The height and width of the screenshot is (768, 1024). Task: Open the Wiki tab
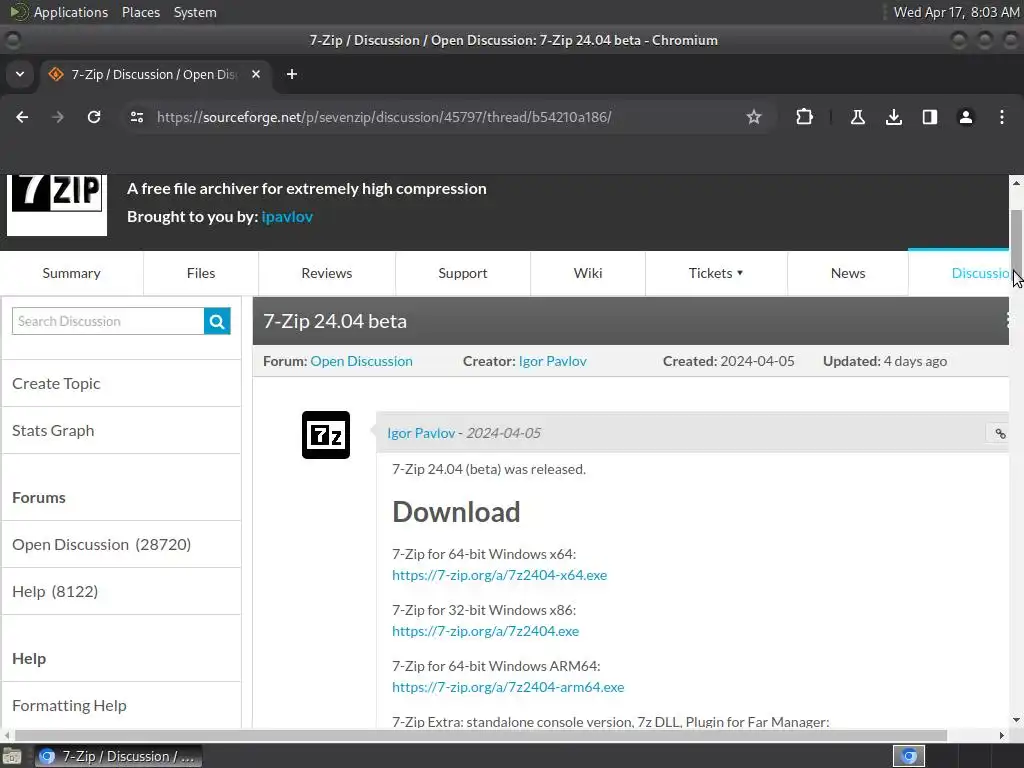[x=588, y=273]
